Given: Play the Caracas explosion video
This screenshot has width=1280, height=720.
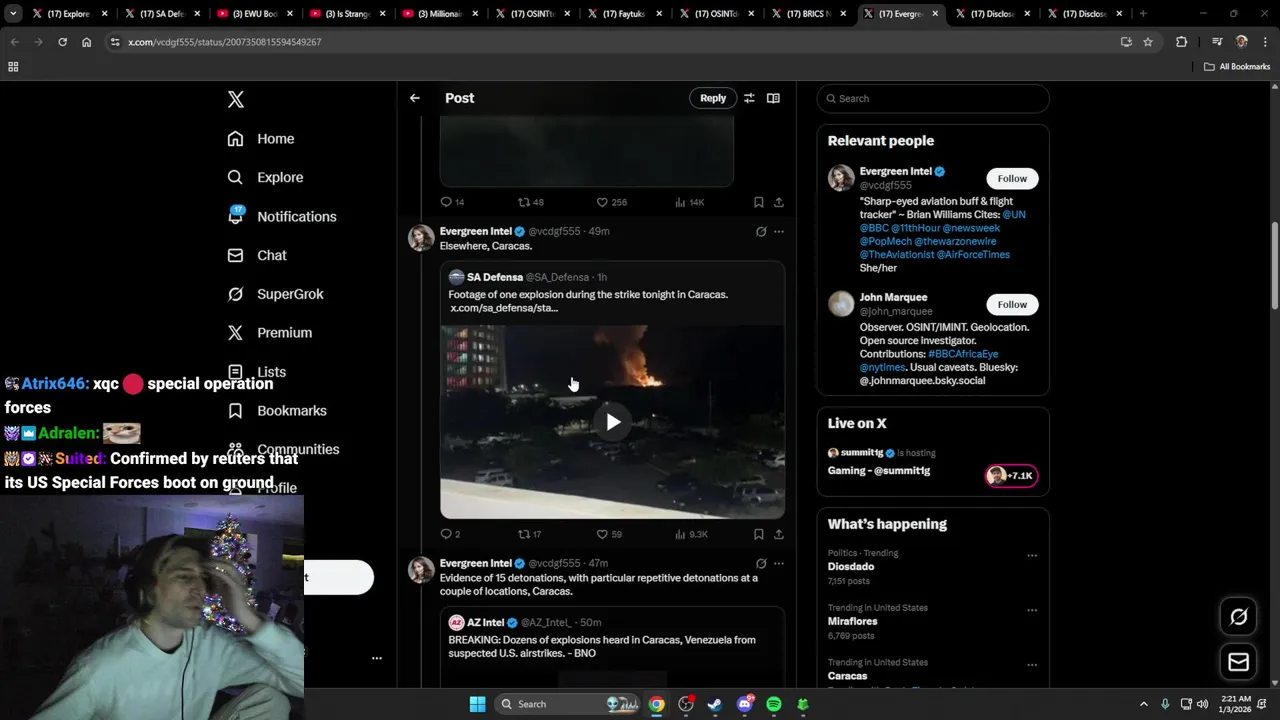Looking at the screenshot, I should click(613, 422).
